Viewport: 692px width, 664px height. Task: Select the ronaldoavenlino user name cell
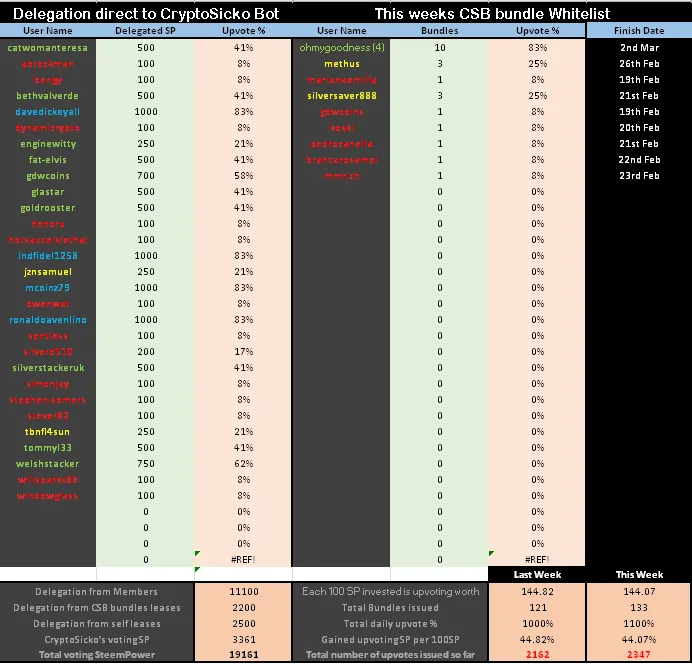click(48, 320)
